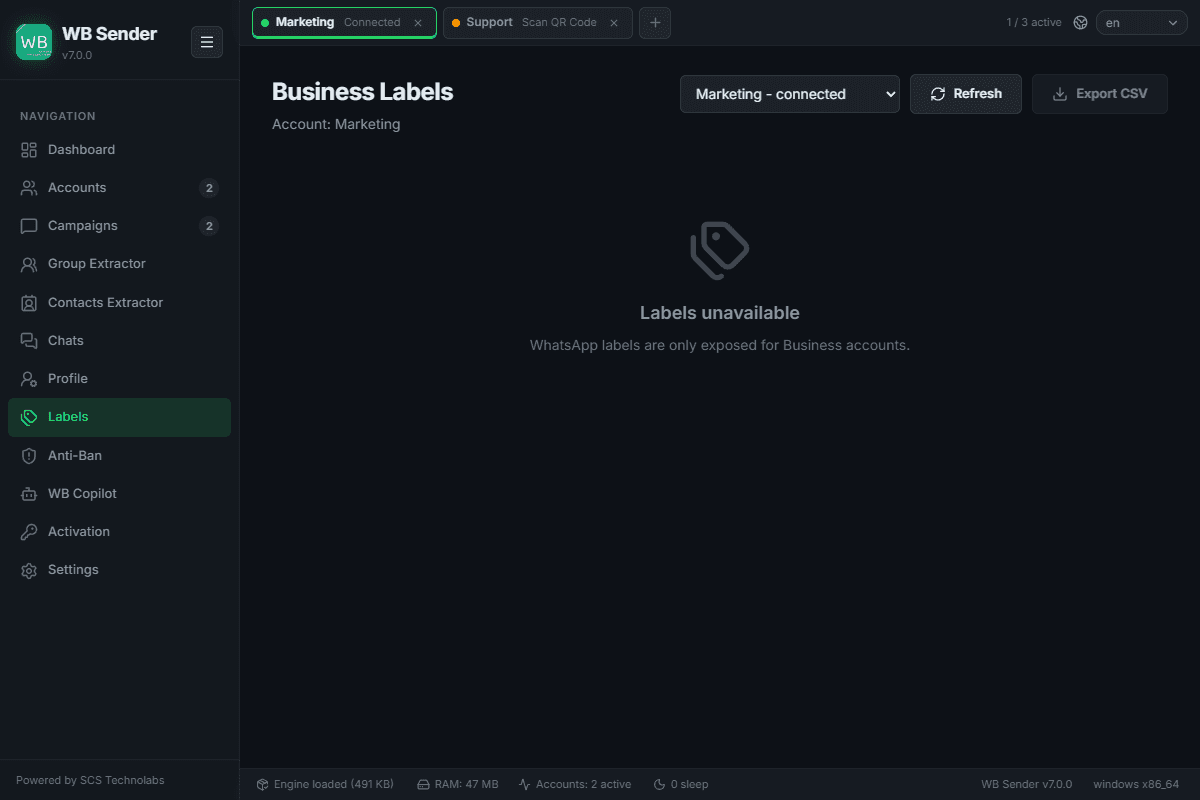Viewport: 1200px width, 800px height.
Task: Open Settings from sidebar
Action: point(119,570)
